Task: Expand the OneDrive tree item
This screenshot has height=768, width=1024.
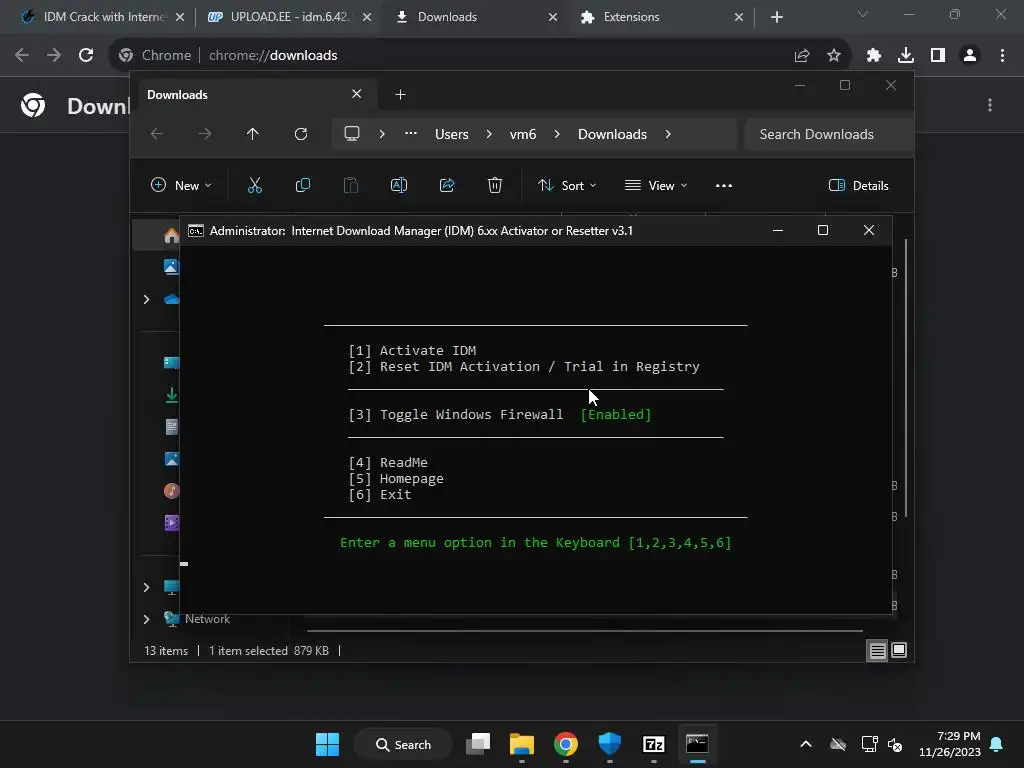Action: coord(146,299)
